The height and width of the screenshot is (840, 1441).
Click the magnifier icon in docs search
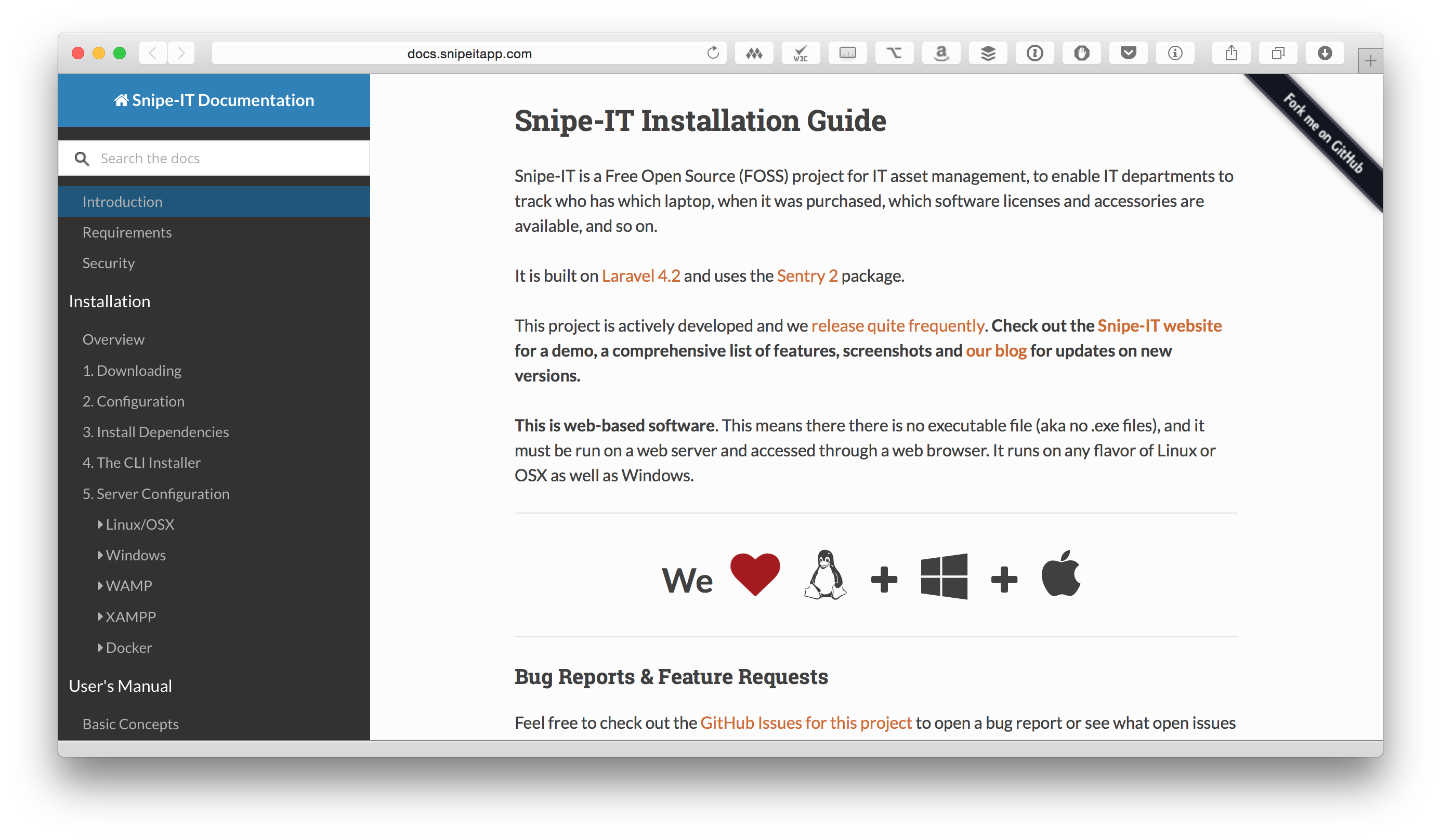(82, 159)
